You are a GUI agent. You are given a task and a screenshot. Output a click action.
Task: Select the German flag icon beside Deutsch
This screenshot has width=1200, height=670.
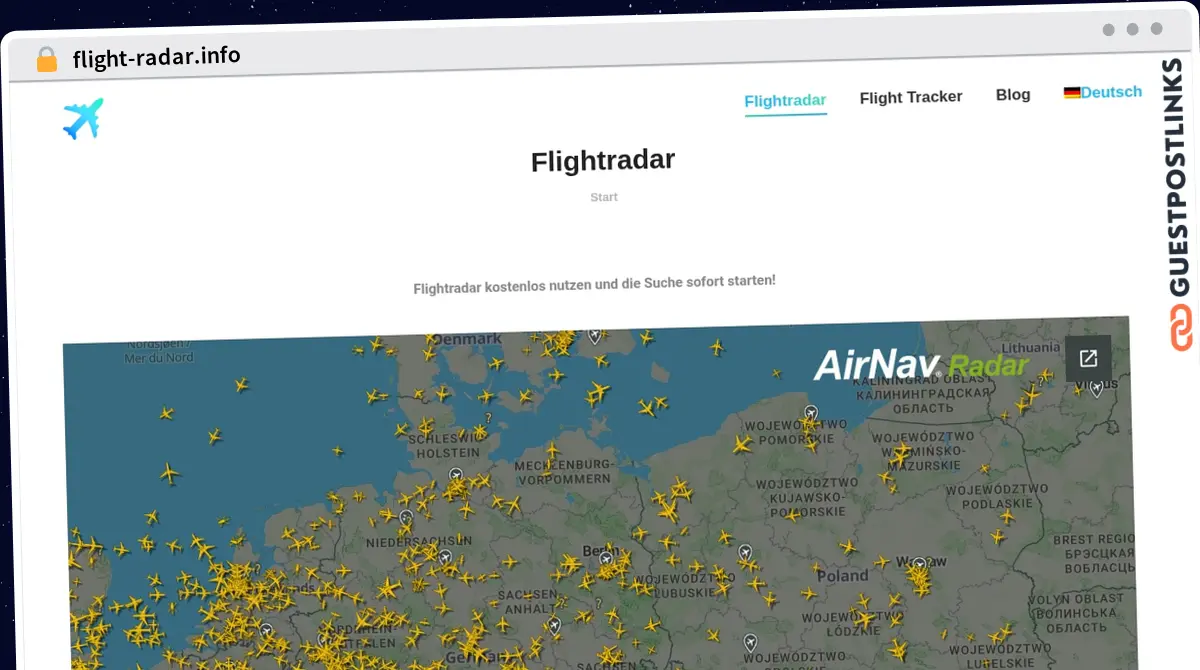click(x=1071, y=91)
